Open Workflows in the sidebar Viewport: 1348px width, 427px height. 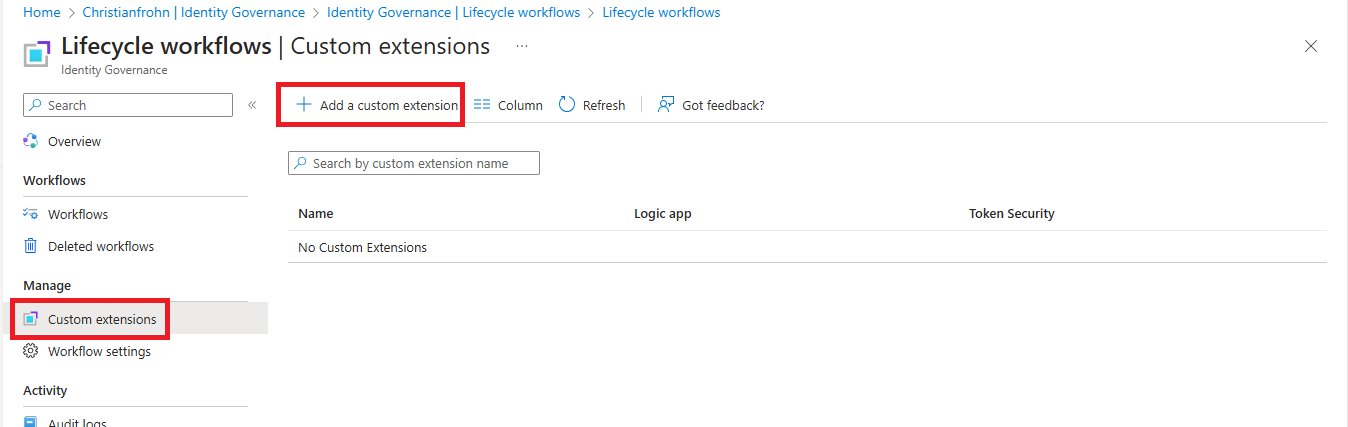(x=77, y=214)
